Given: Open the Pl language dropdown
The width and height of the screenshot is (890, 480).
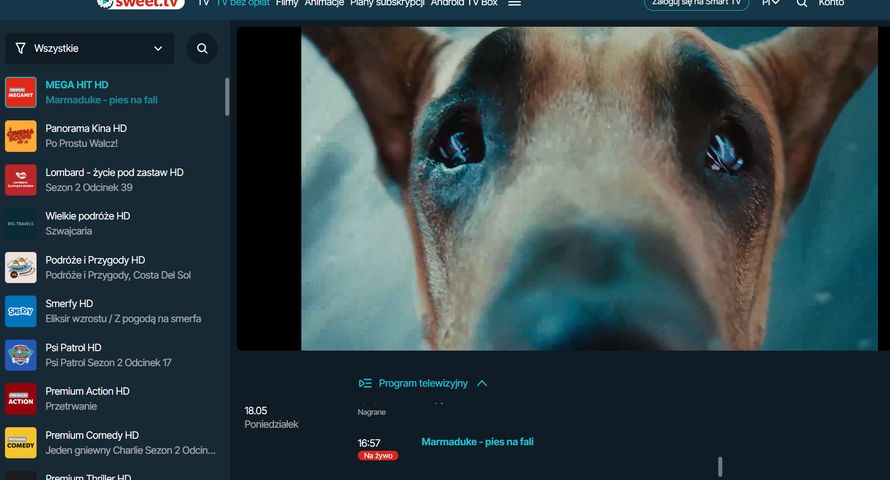Looking at the screenshot, I should [770, 3].
